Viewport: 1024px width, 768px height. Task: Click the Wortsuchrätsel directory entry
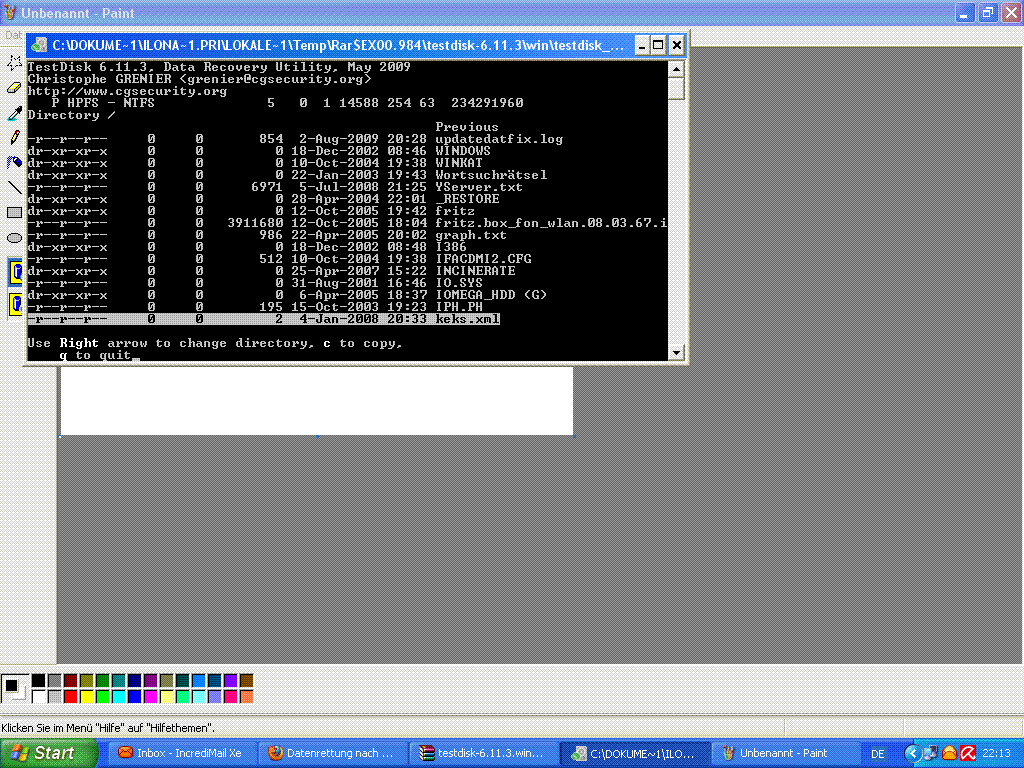(x=491, y=175)
